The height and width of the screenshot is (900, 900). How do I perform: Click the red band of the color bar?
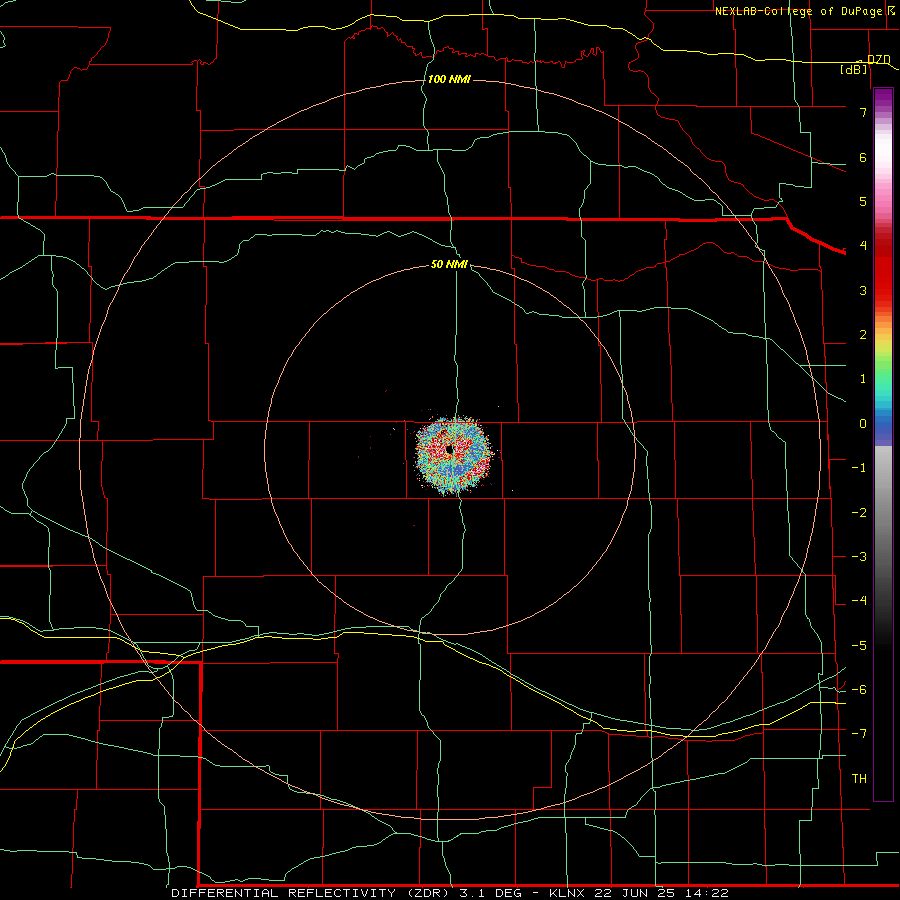click(x=883, y=270)
